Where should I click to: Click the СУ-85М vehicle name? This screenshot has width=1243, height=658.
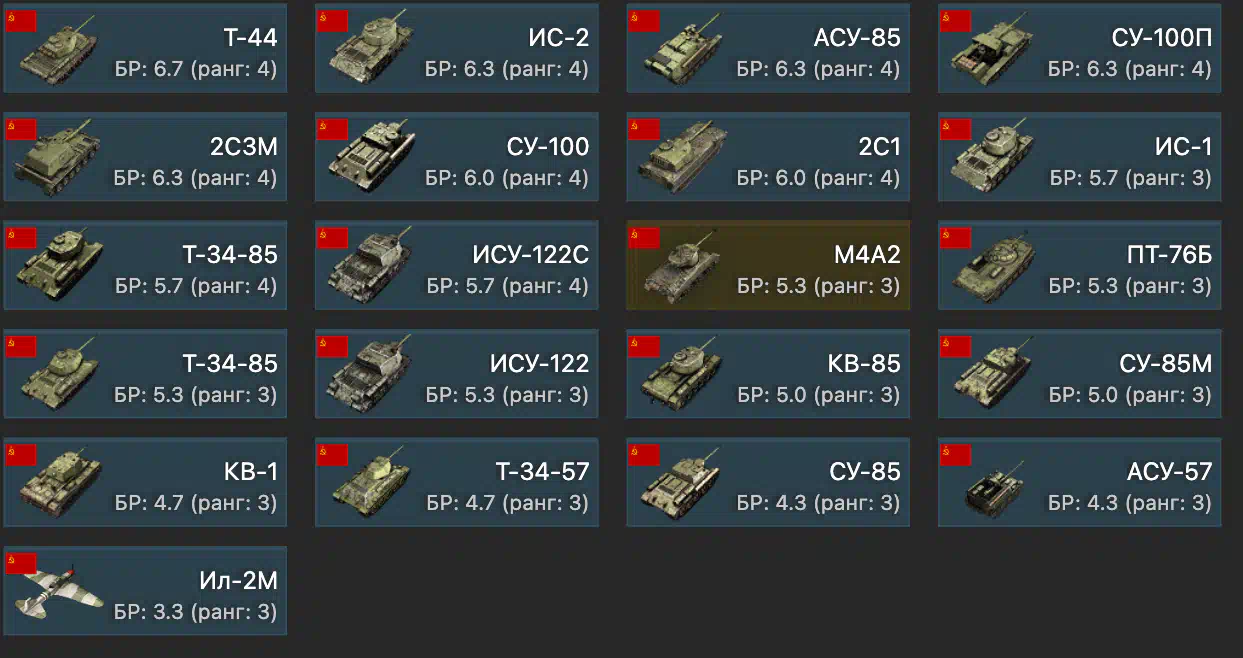(1166, 363)
